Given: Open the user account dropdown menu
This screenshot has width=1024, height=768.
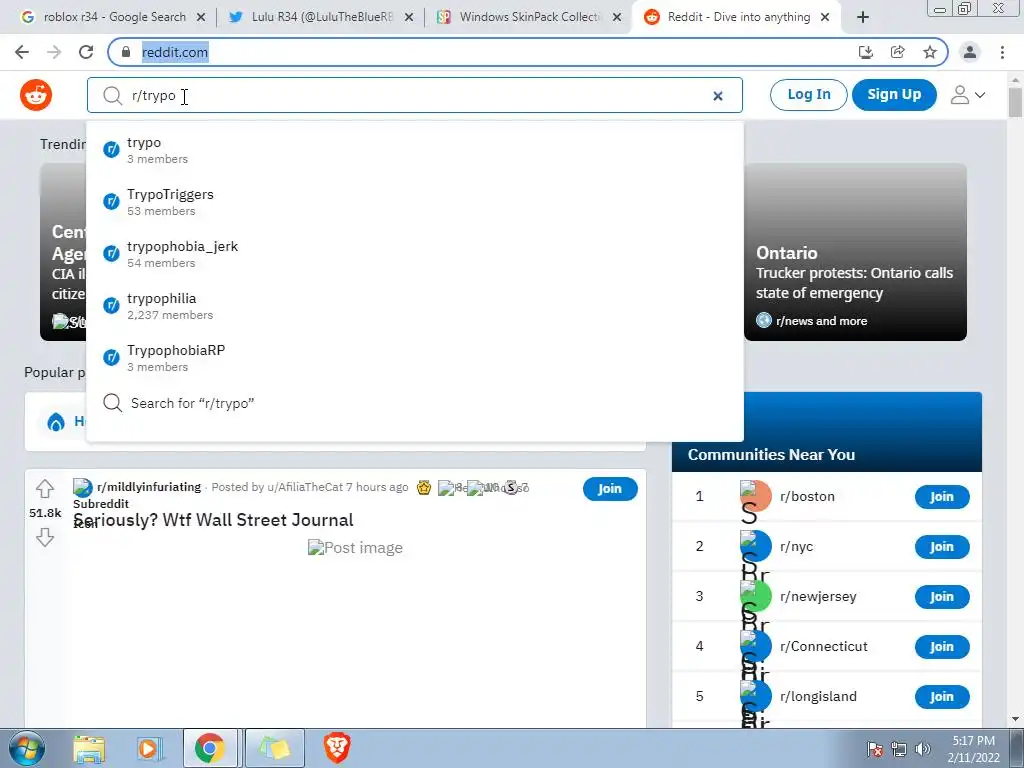Looking at the screenshot, I should [x=967, y=95].
